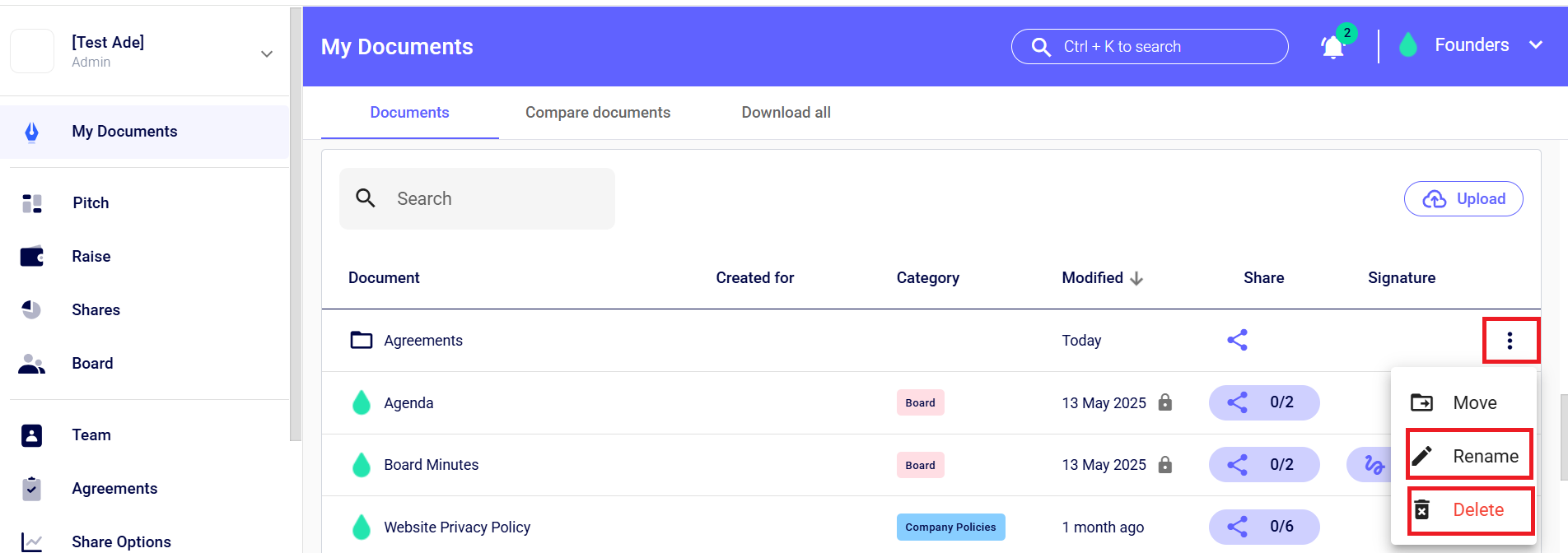1568x553 pixels.
Task: Expand the [Test Ade] account dropdown
Action: point(266,54)
